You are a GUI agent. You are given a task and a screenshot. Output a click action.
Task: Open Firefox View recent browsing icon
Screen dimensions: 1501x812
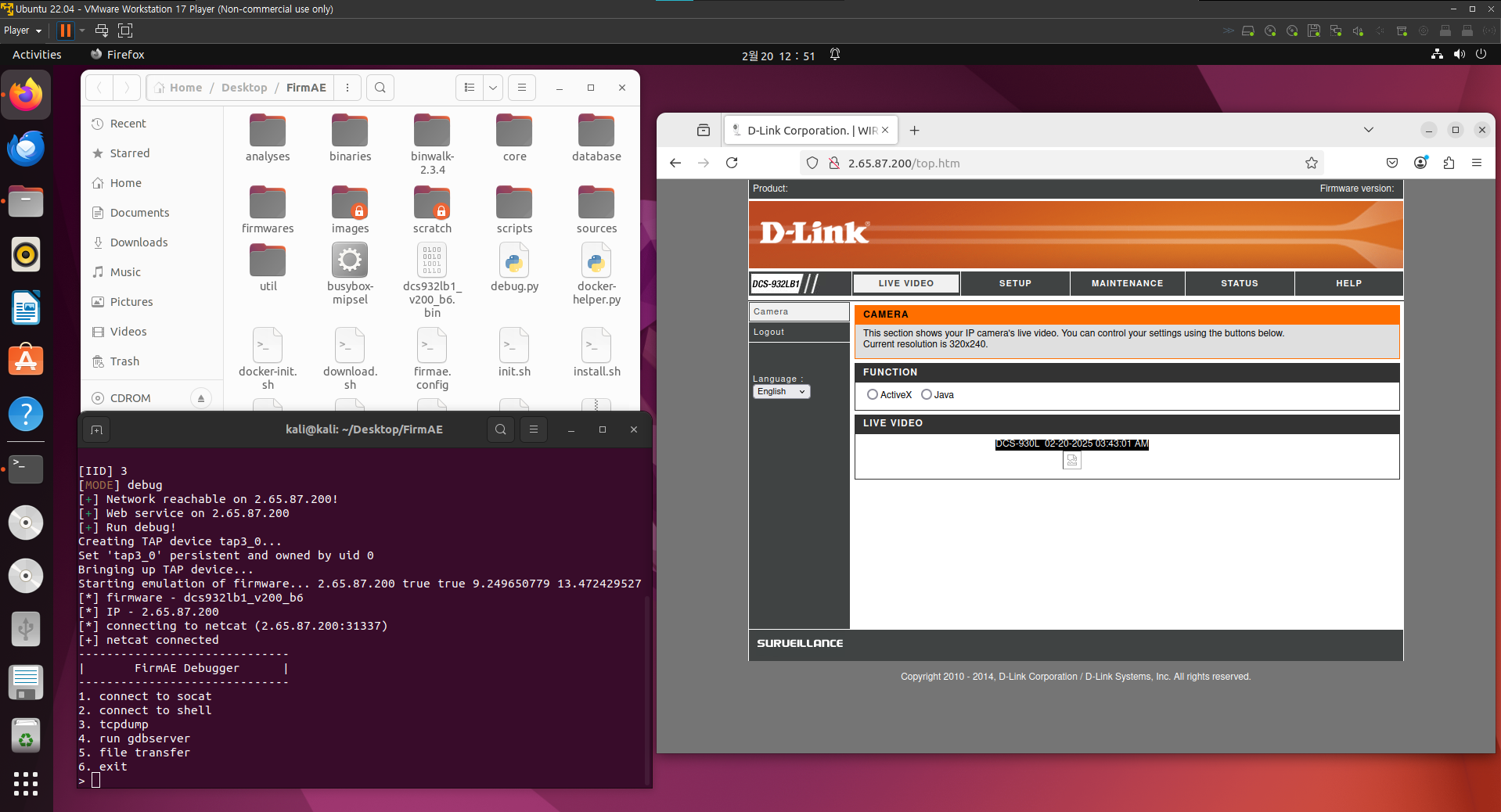point(704,130)
